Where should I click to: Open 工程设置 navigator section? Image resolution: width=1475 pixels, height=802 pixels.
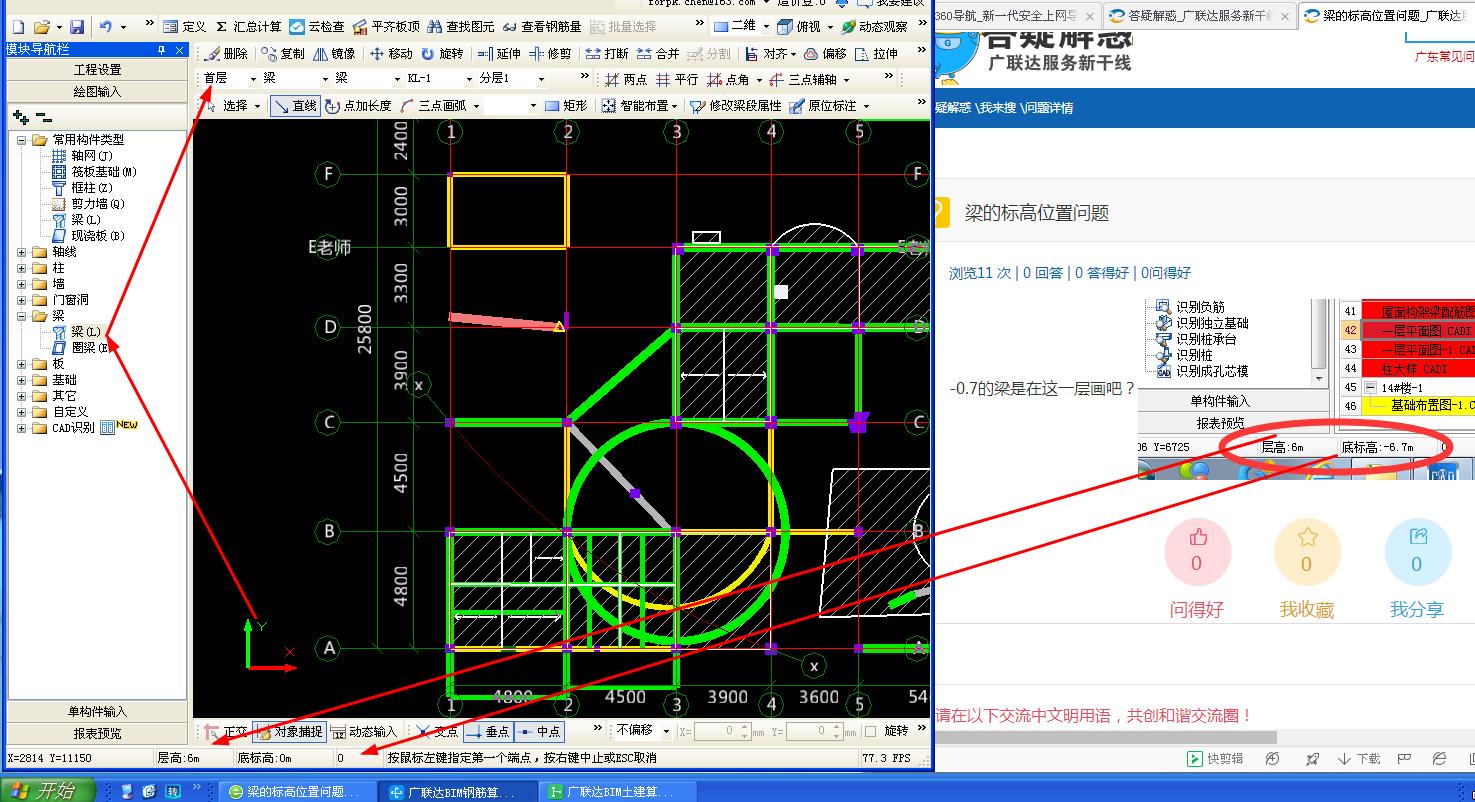pyautogui.click(x=97, y=70)
